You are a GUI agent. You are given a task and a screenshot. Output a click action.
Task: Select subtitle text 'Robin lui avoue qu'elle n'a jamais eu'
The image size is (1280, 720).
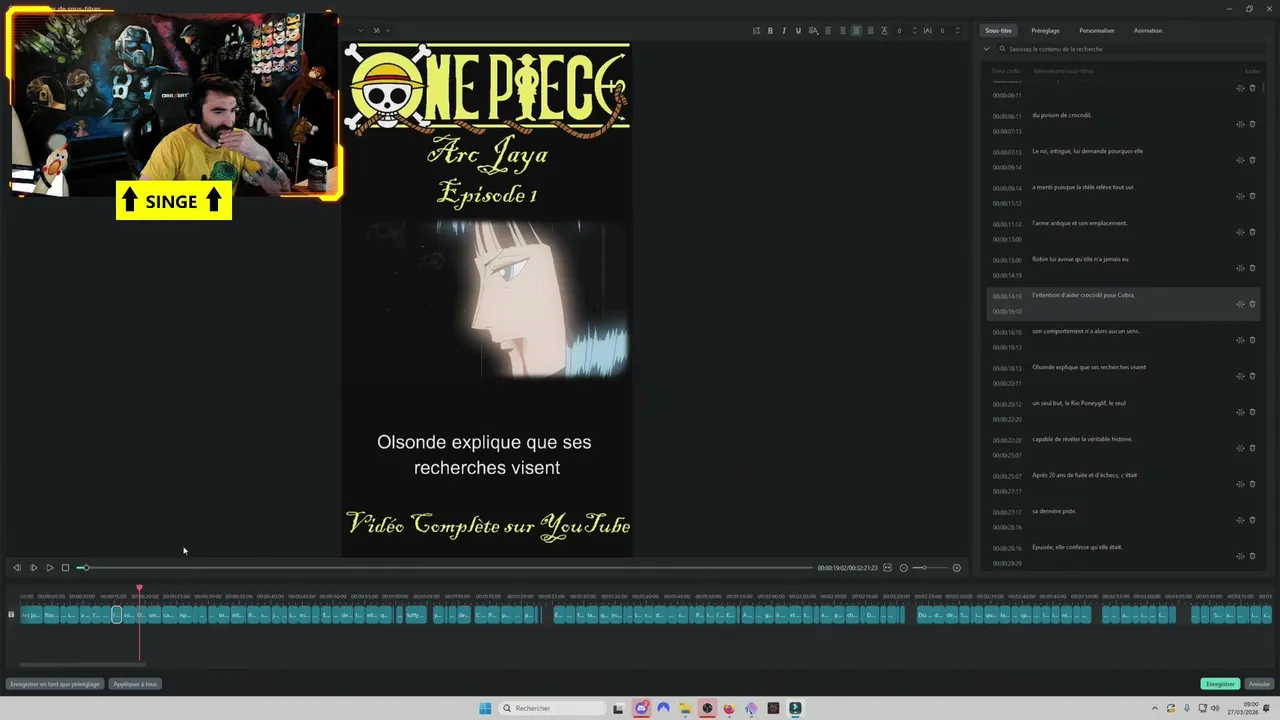coord(1080,259)
